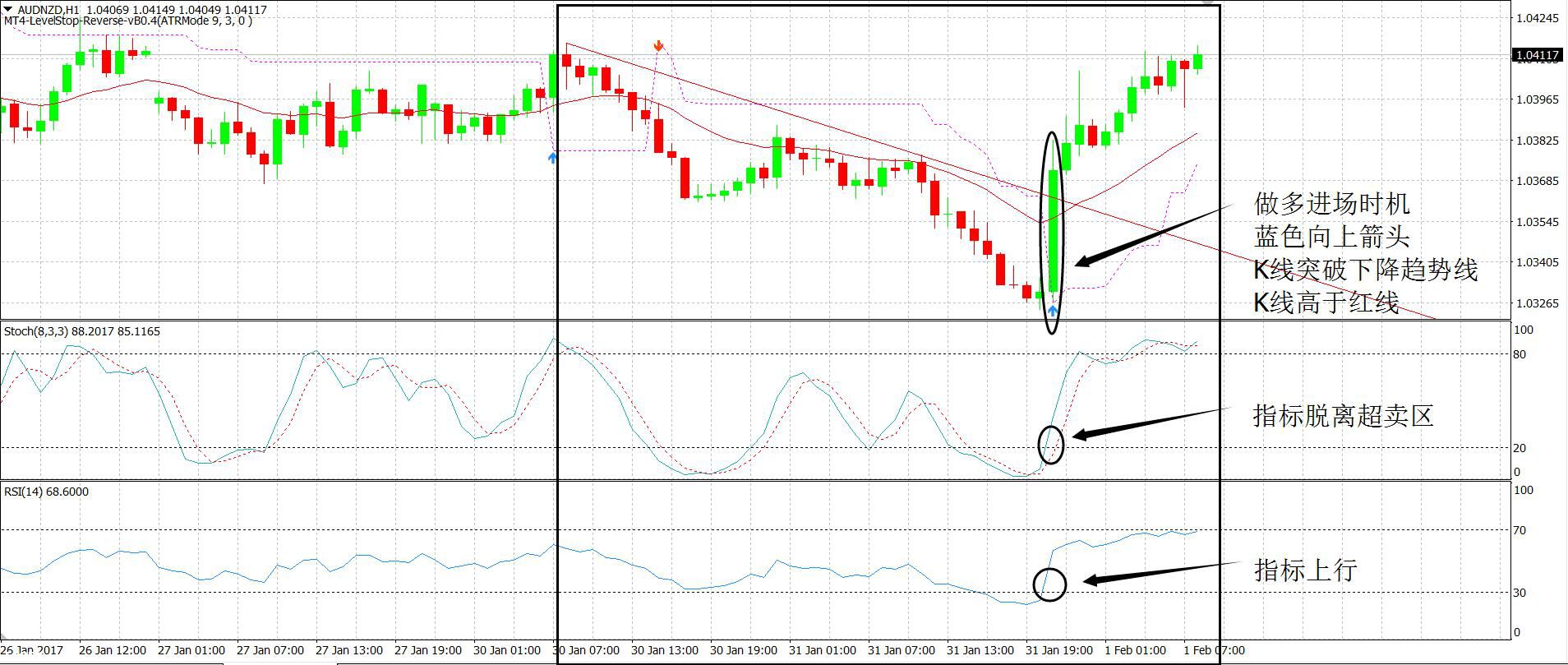Click the 27 Jan 19:00 time label
The image size is (1568, 665).
tap(428, 650)
